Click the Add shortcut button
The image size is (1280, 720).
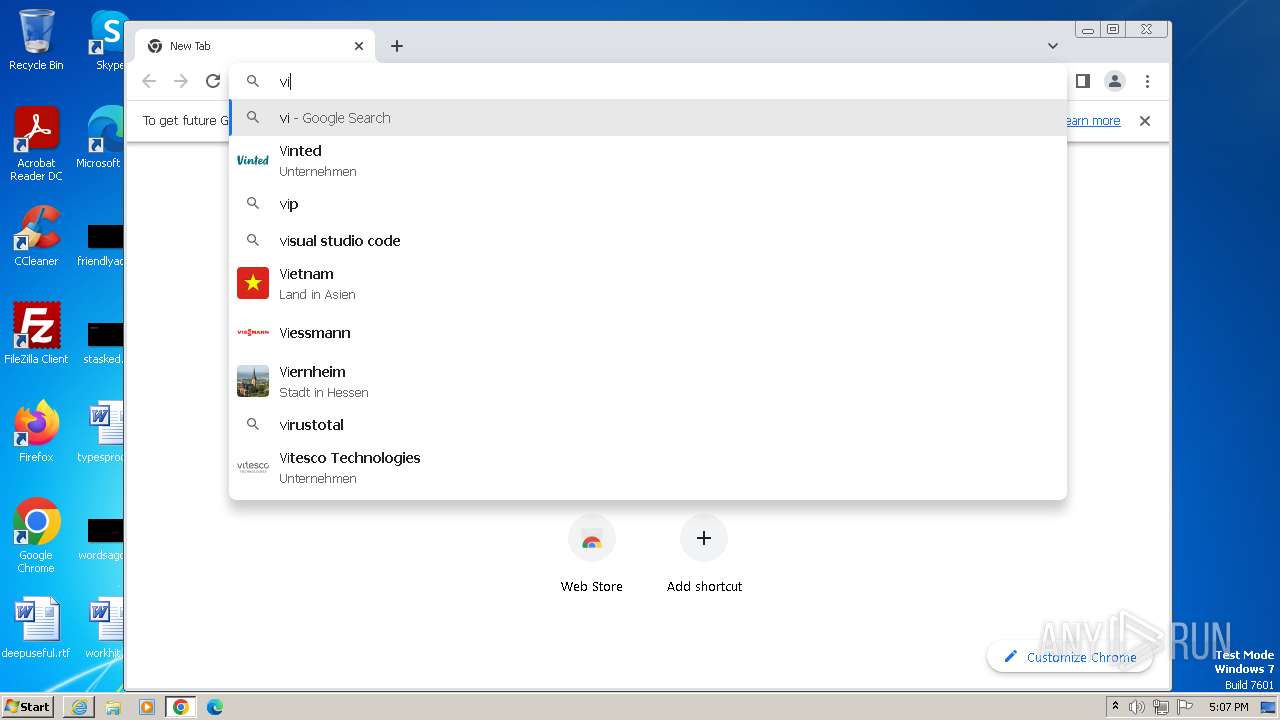point(704,555)
